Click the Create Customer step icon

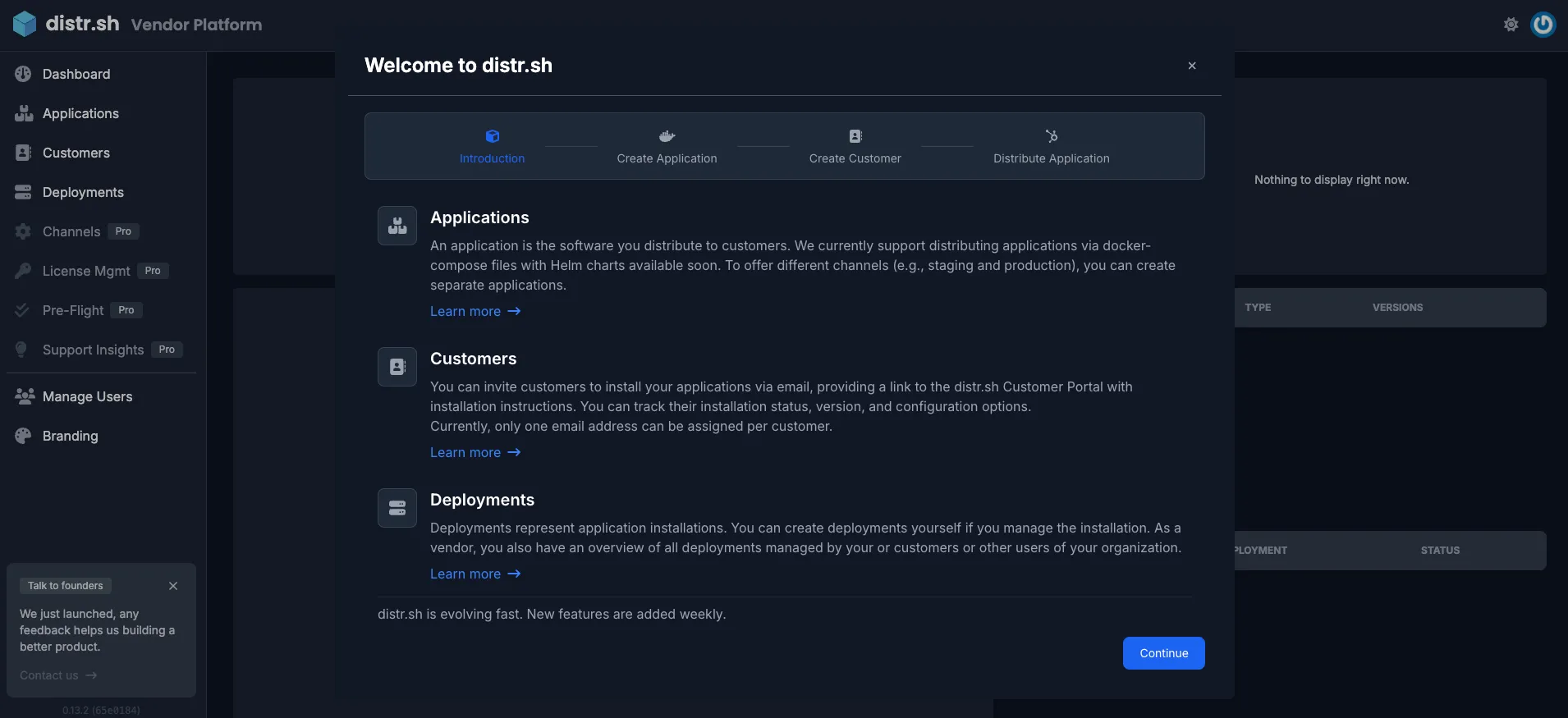(855, 136)
